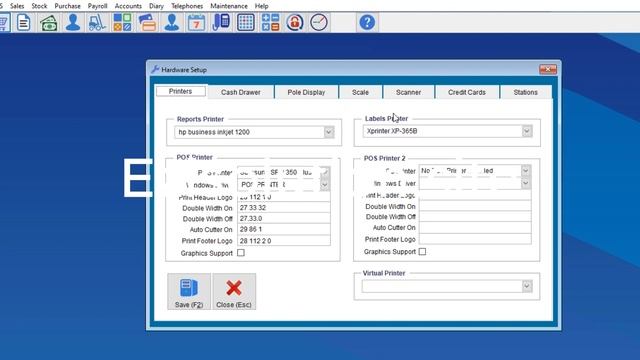Select the Printers tab
This screenshot has width=640, height=360.
(180, 91)
